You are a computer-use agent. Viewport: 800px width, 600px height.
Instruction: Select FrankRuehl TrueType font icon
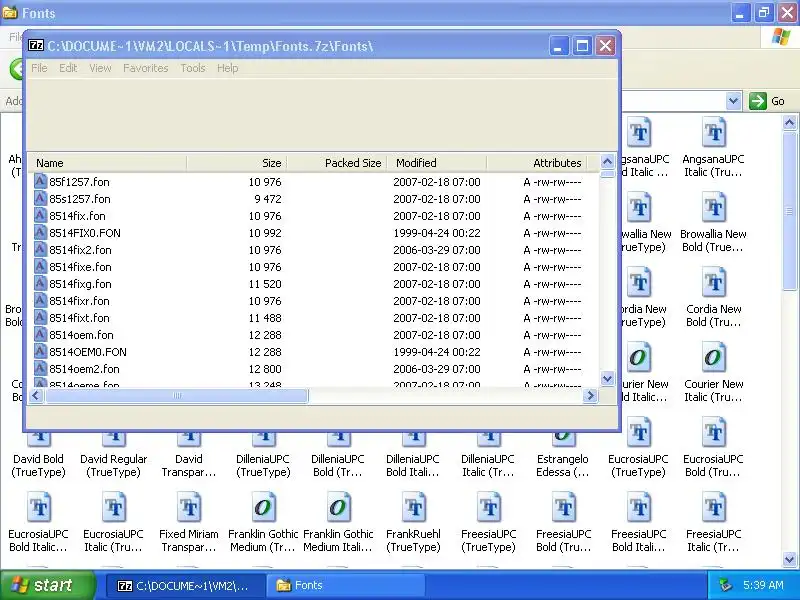[x=413, y=508]
